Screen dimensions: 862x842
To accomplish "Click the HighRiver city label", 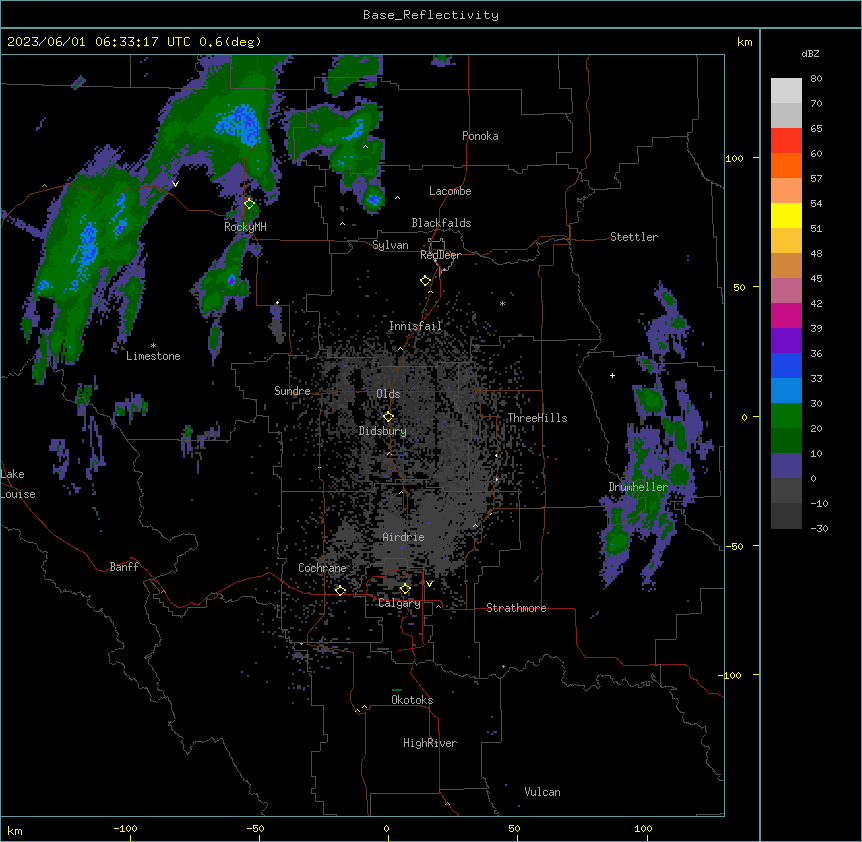I will click(x=430, y=743).
